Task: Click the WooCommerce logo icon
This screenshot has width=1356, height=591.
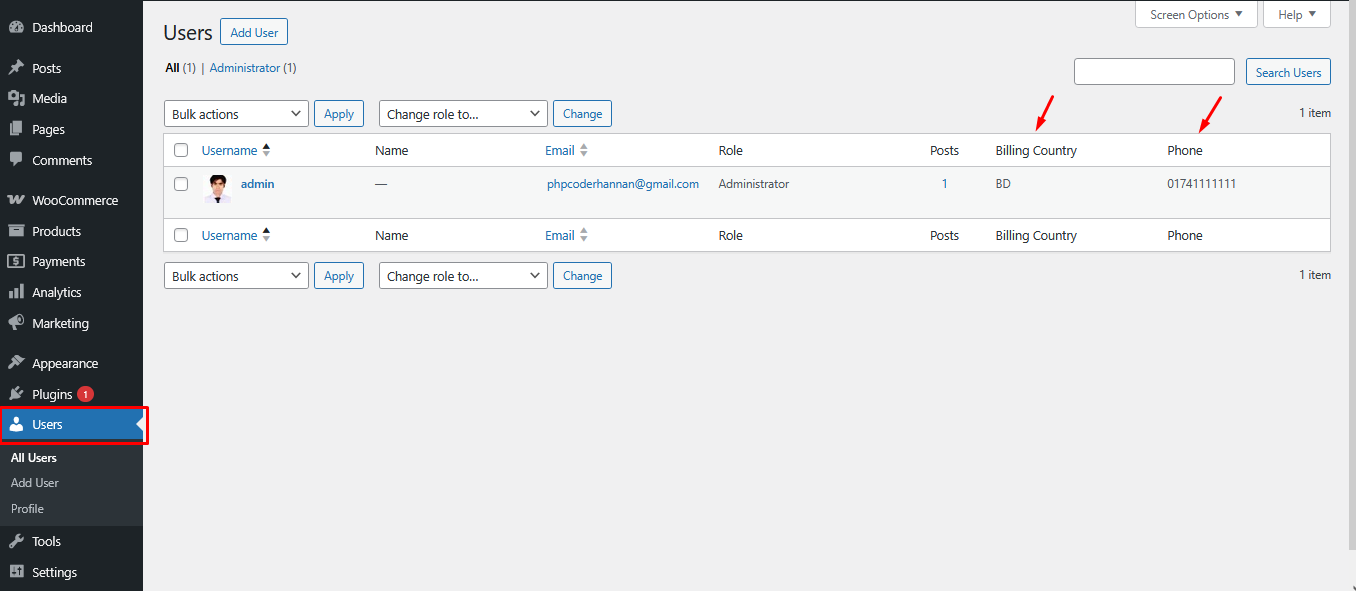Action: pos(16,200)
